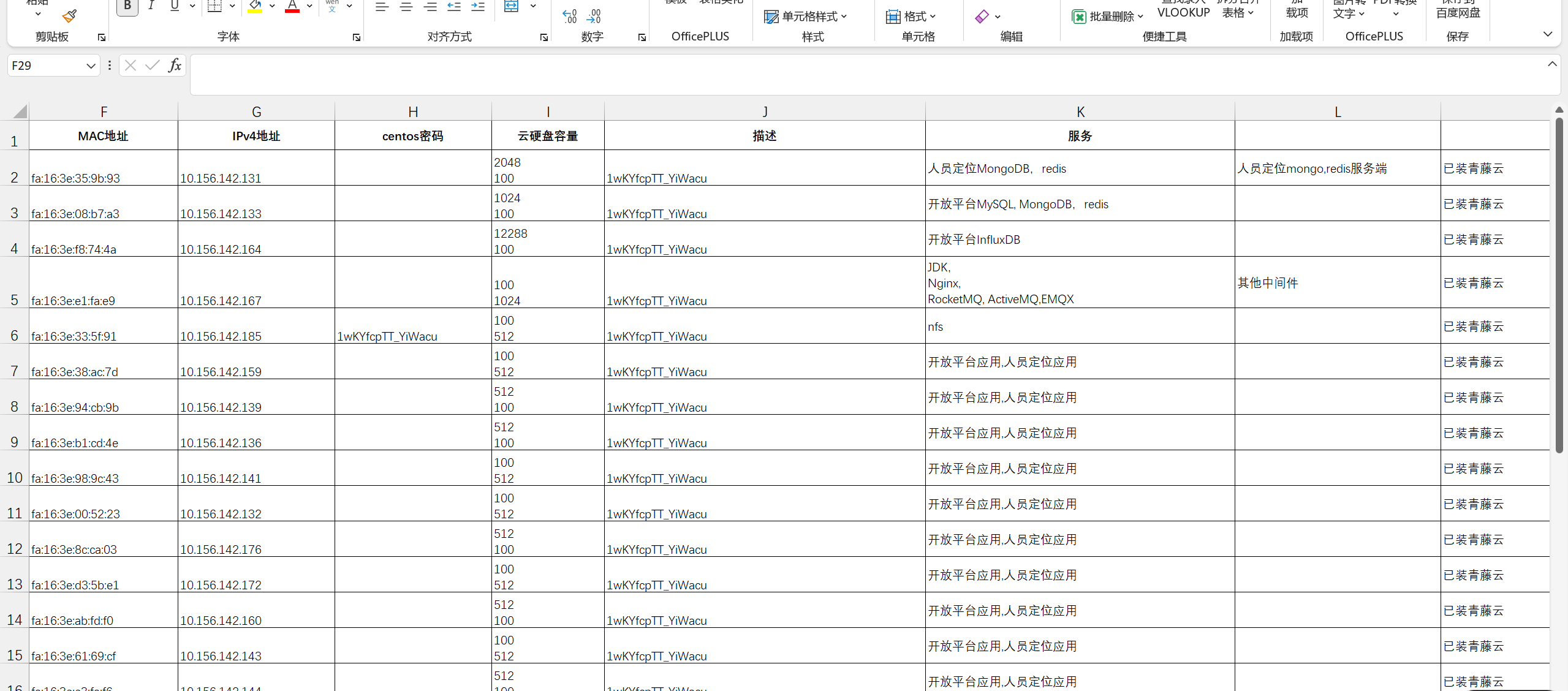
Task: Increase the indent level
Action: tap(479, 7)
